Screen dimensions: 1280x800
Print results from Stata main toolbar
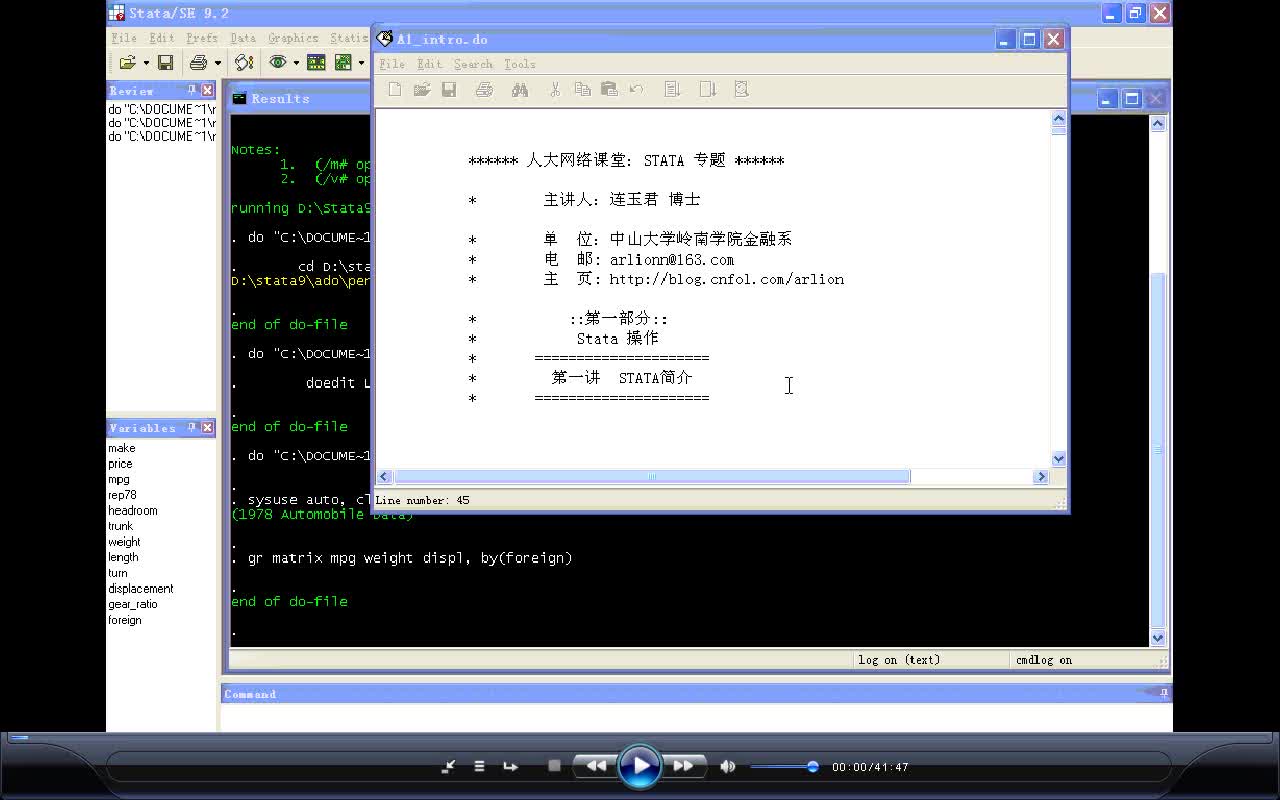(199, 63)
